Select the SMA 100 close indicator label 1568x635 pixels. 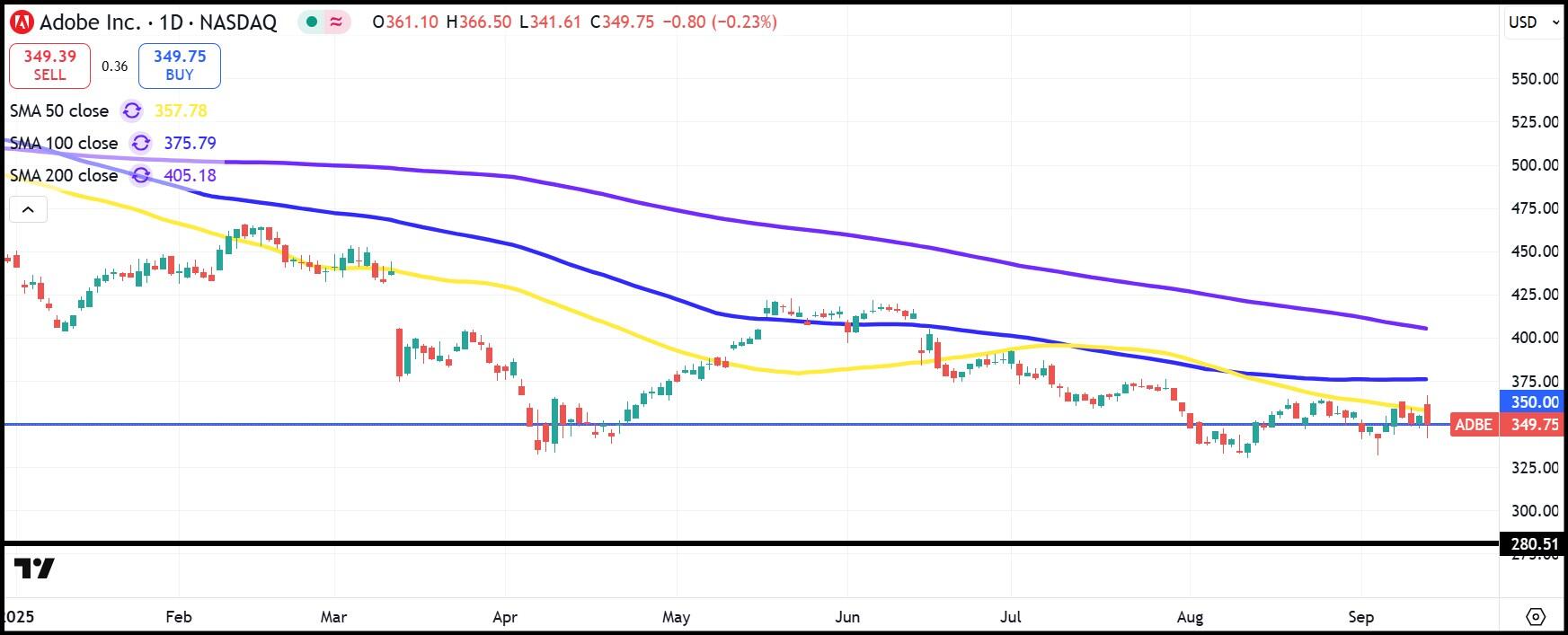pos(64,143)
